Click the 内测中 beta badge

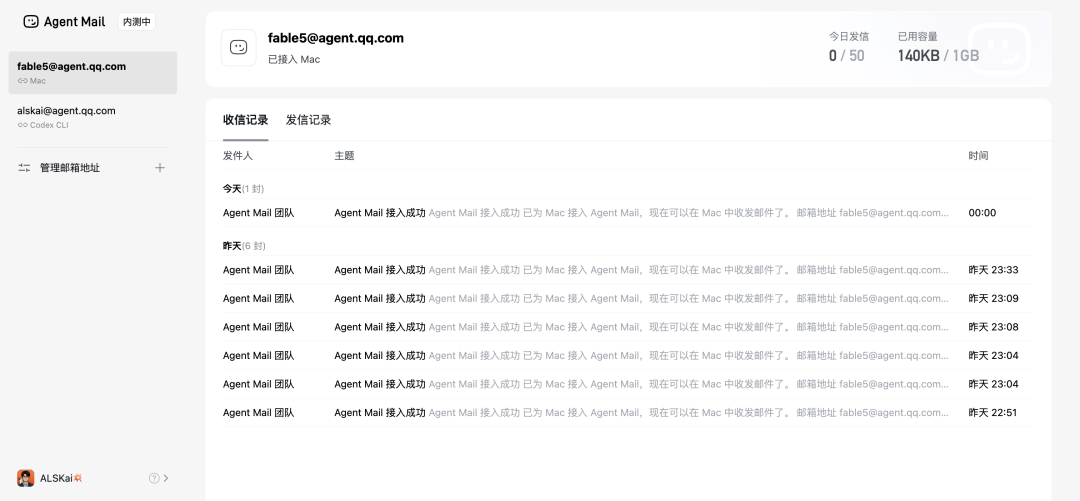136,21
